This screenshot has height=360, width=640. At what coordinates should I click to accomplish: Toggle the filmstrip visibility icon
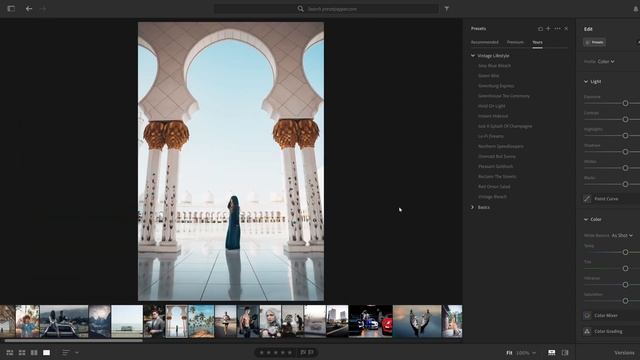point(552,352)
